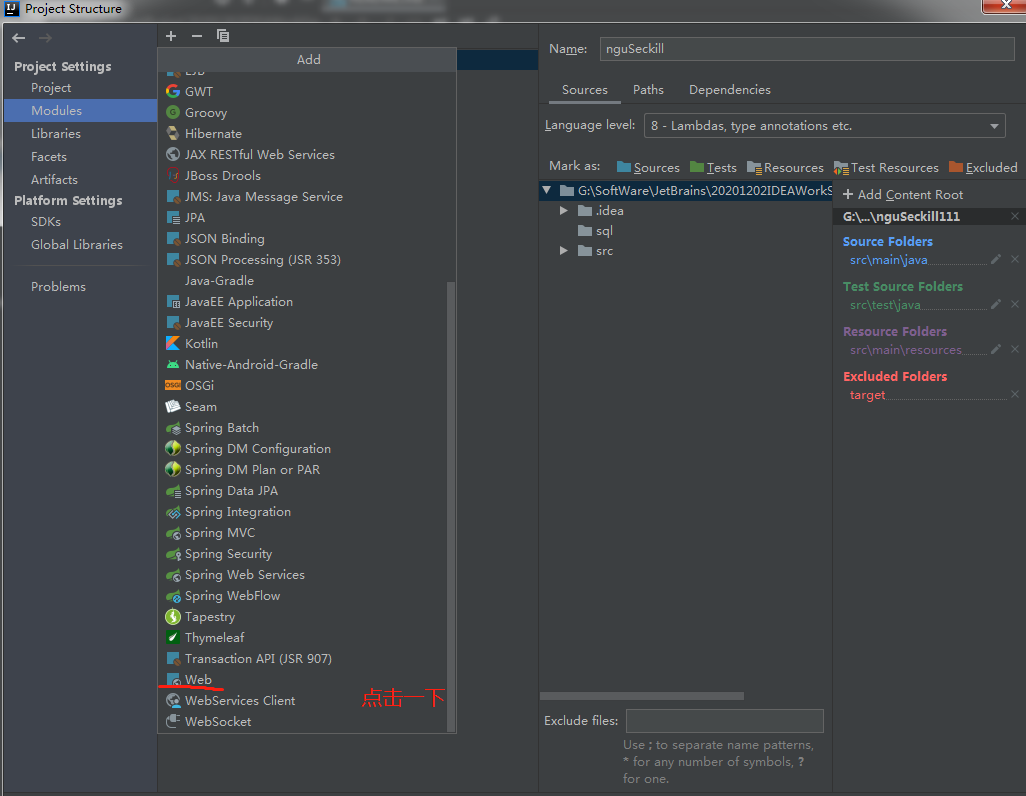Select Thymeleaf entry

point(307,638)
